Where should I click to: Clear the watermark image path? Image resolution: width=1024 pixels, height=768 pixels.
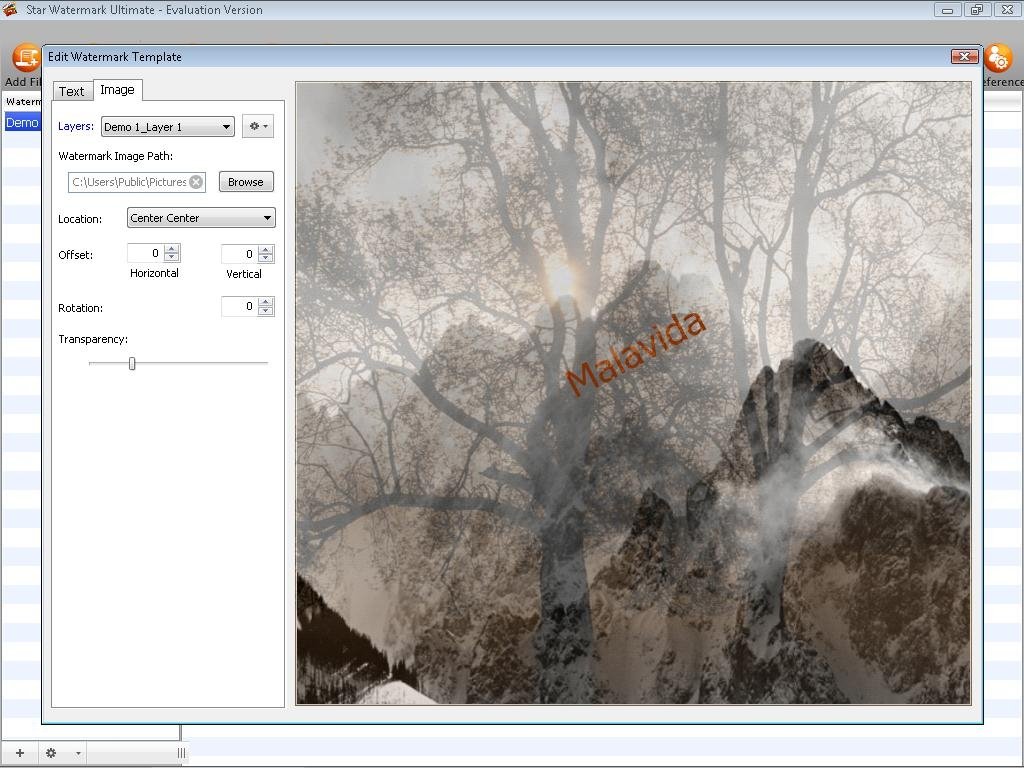coord(196,182)
